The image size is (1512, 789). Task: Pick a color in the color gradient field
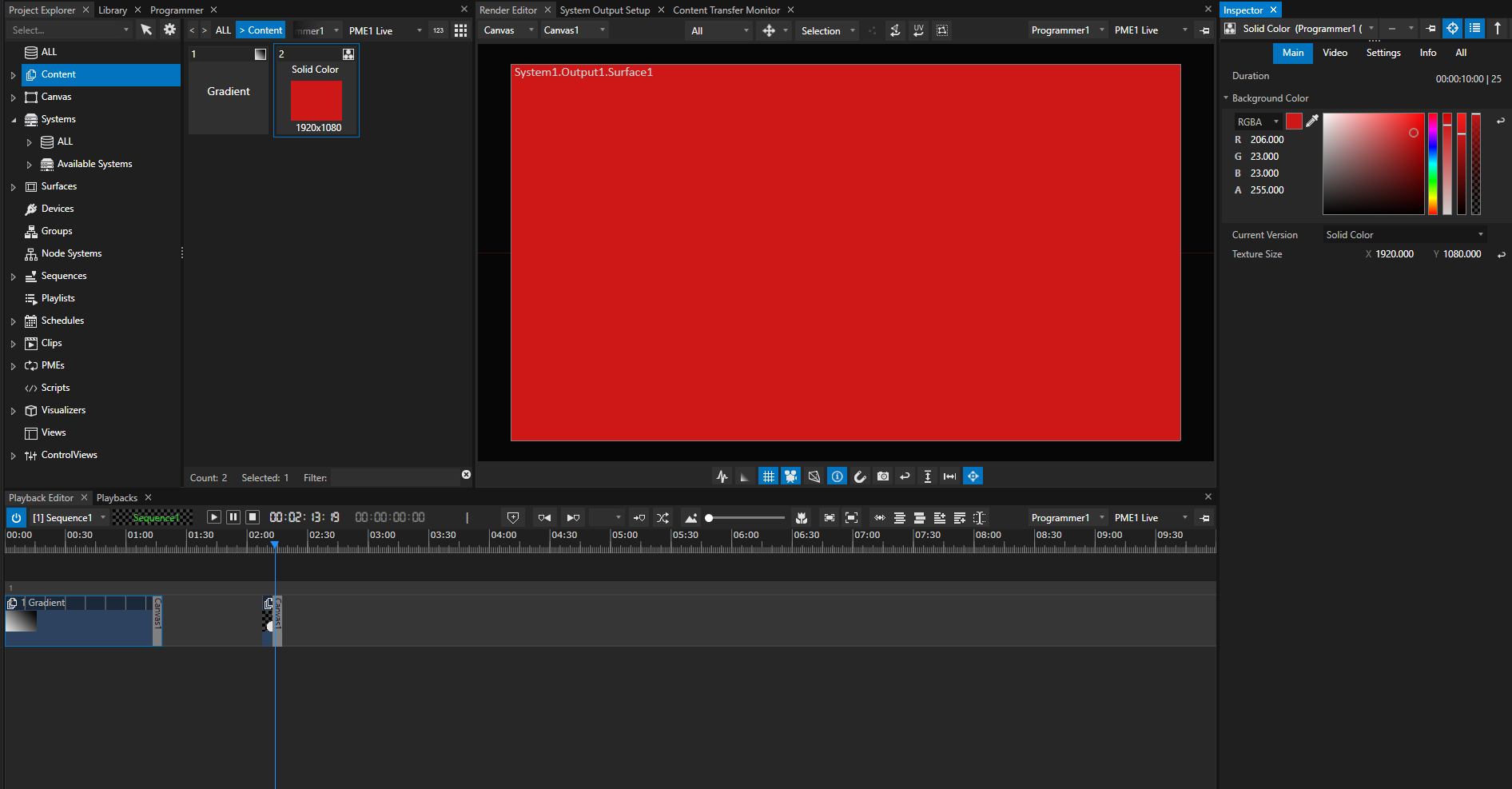(x=1375, y=163)
